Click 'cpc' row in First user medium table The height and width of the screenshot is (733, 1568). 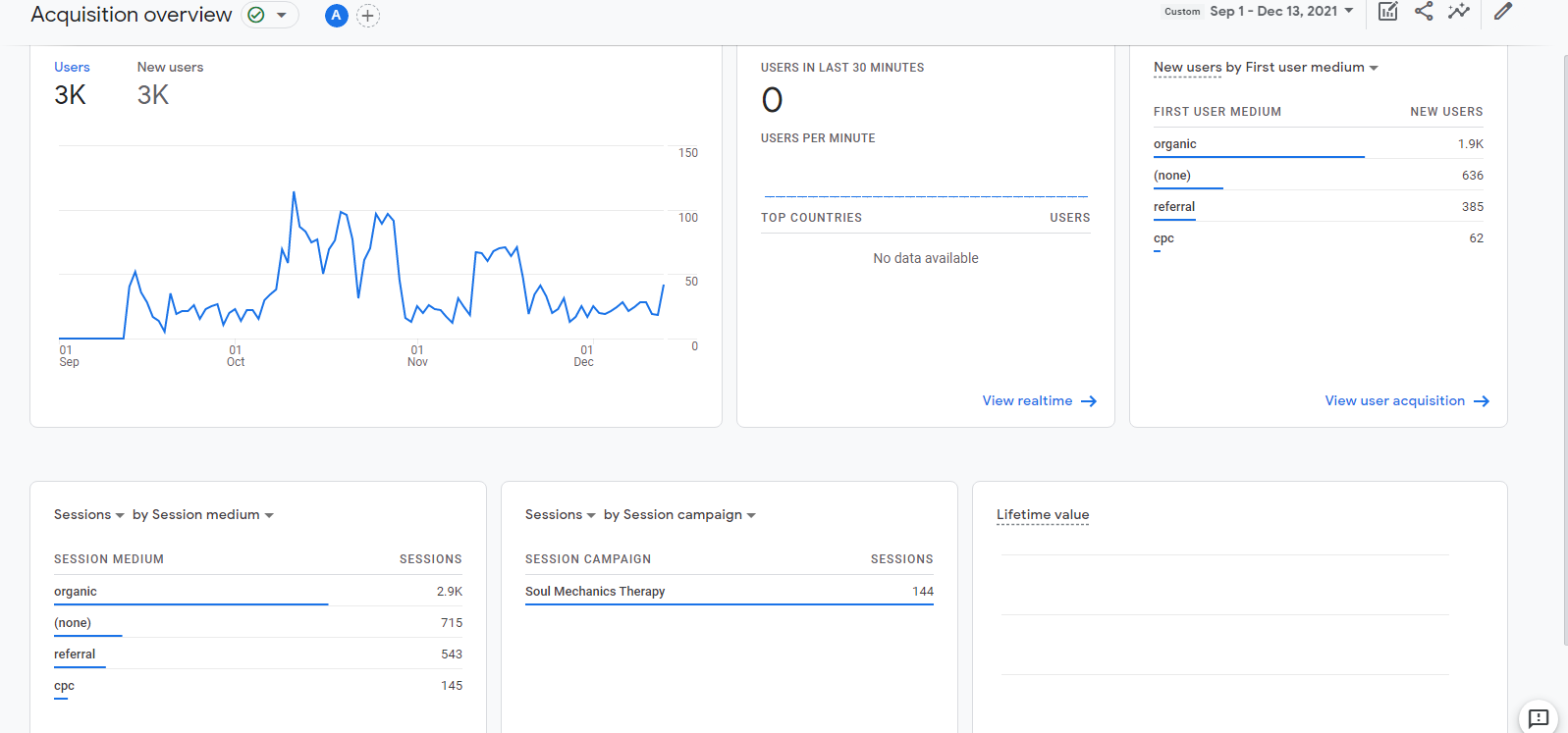[x=1318, y=237]
